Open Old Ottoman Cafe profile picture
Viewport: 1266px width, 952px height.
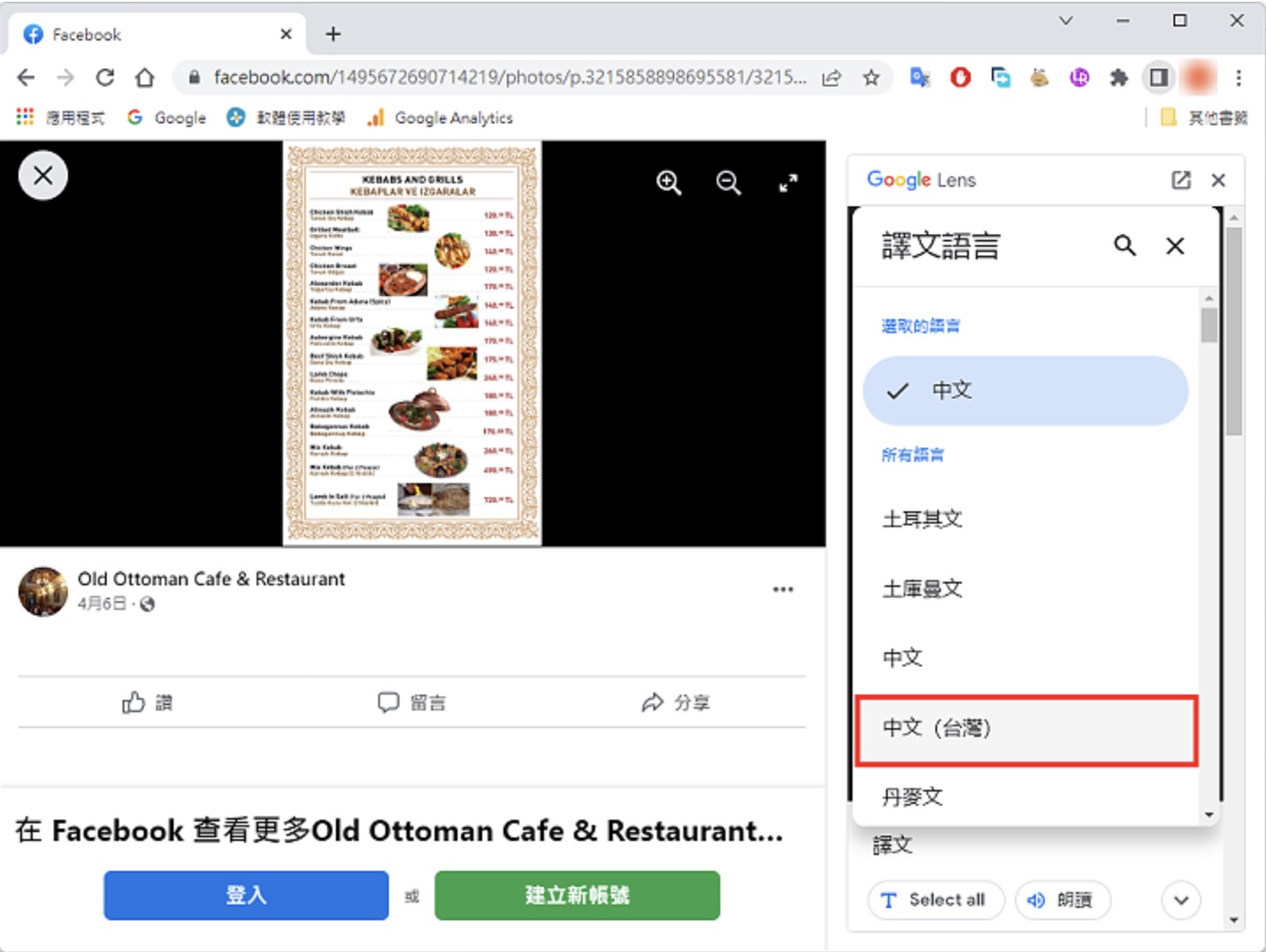coord(43,591)
